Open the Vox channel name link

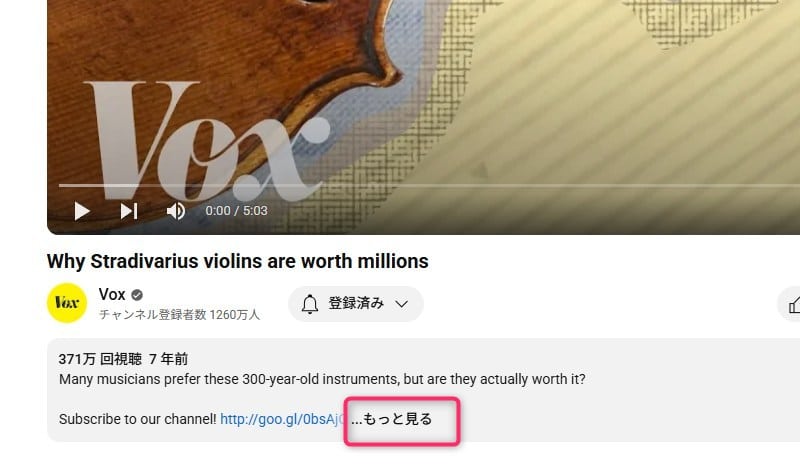point(112,295)
